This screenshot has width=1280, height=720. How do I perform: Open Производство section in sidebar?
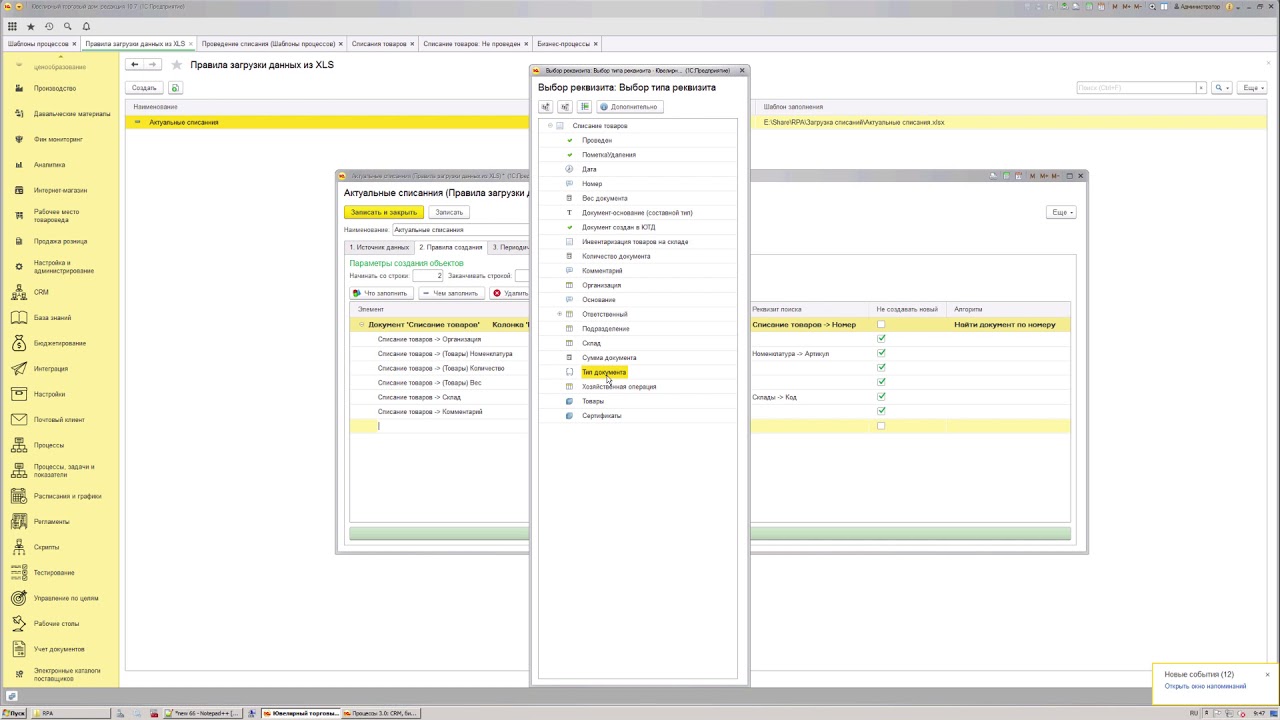tap(55, 88)
